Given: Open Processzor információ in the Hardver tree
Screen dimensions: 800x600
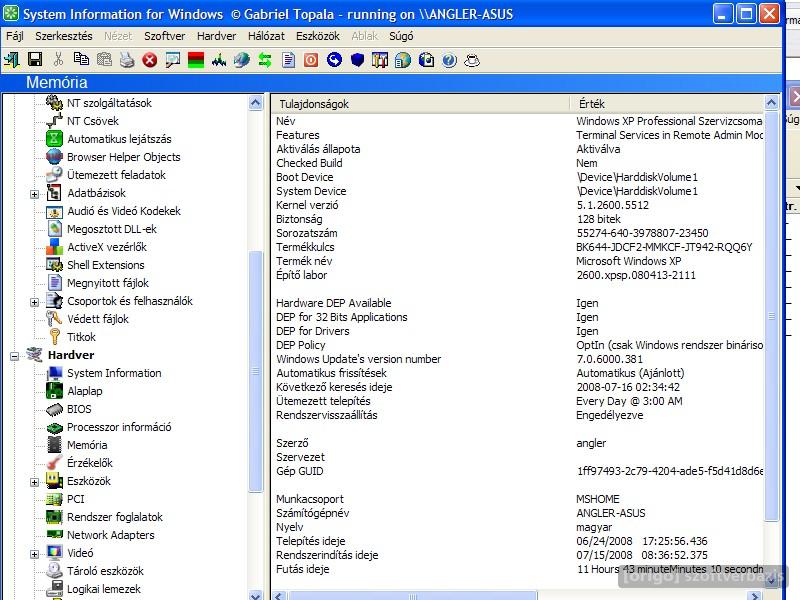Looking at the screenshot, I should pos(119,427).
